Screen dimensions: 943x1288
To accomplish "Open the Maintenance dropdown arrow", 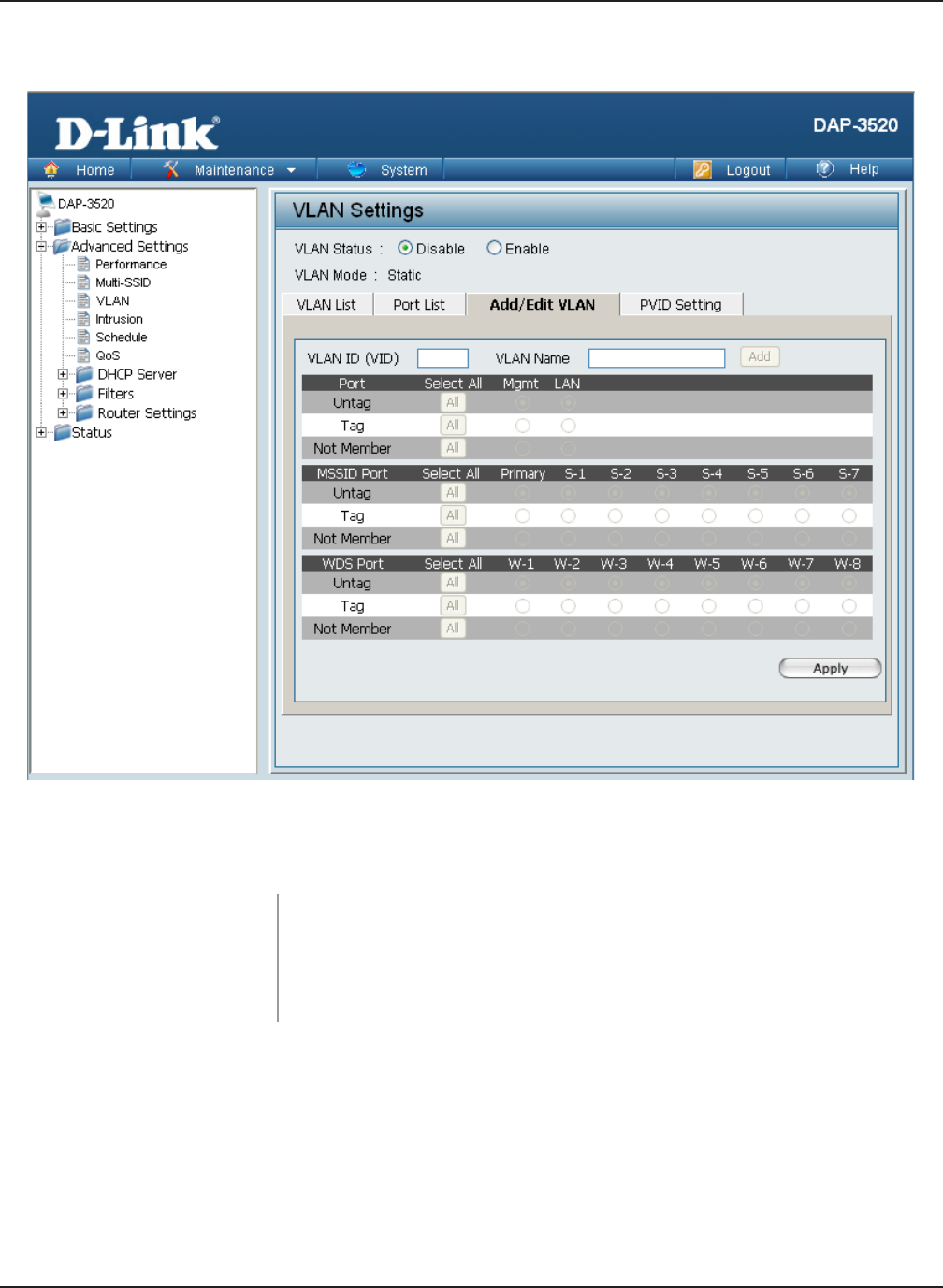I will 291,170.
